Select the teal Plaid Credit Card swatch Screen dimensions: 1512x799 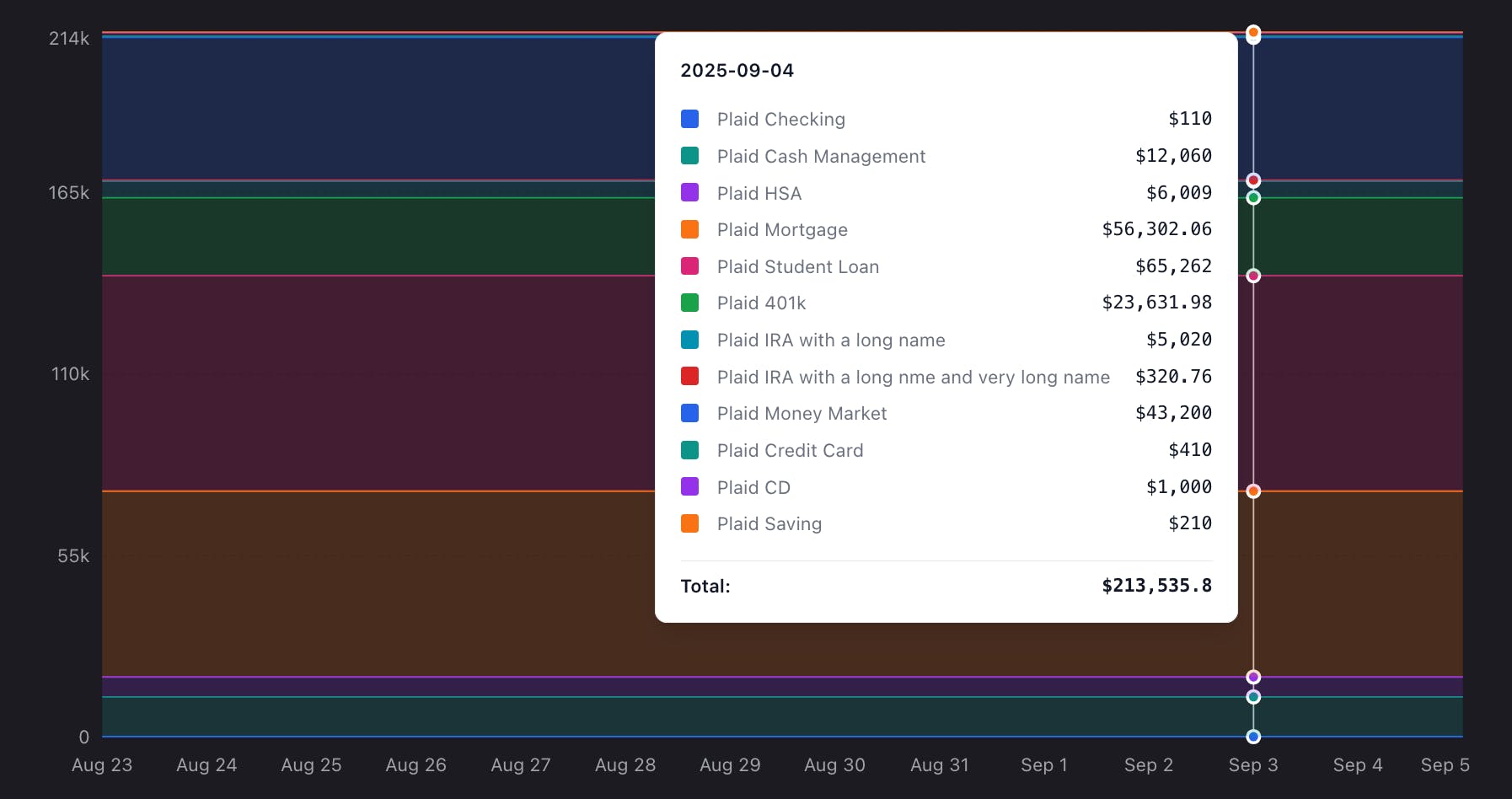689,450
